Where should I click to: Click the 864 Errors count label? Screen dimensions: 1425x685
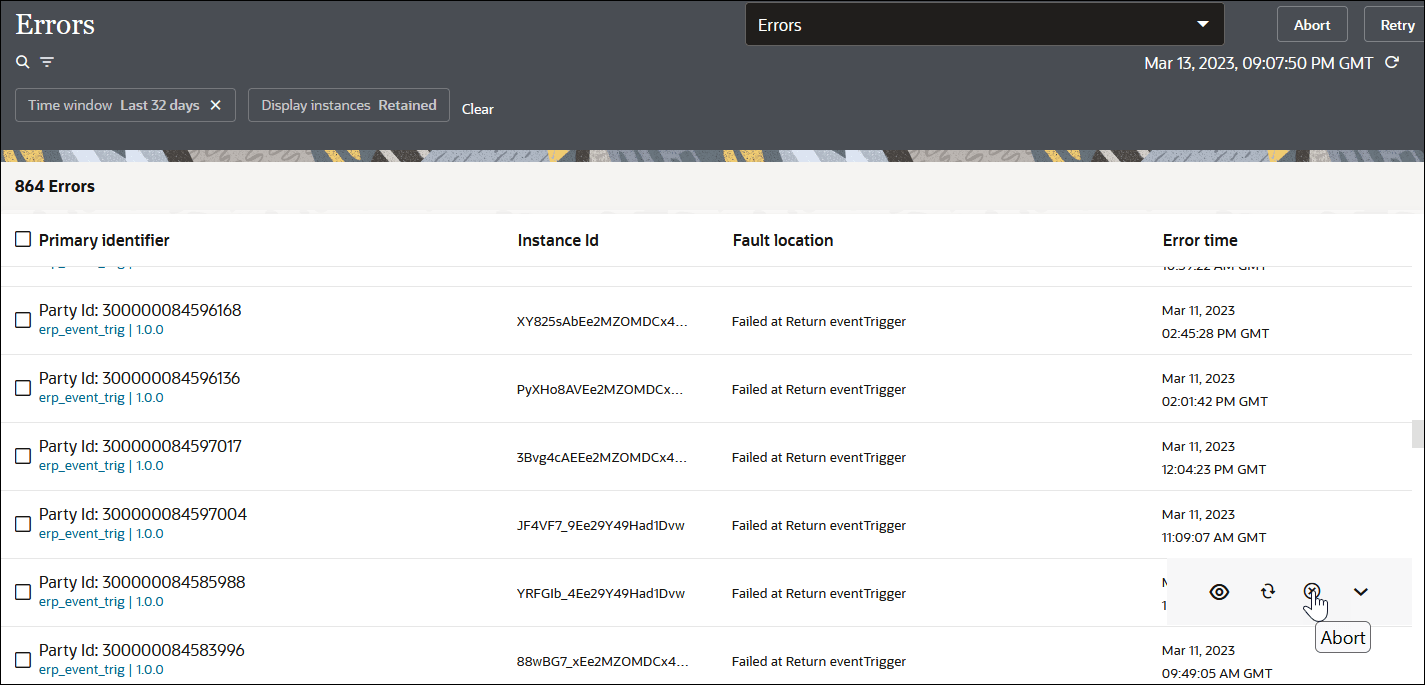pos(55,186)
